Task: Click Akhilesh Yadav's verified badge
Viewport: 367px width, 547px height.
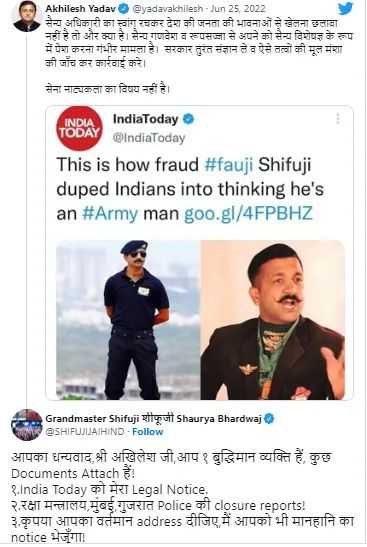Action: (124, 8)
